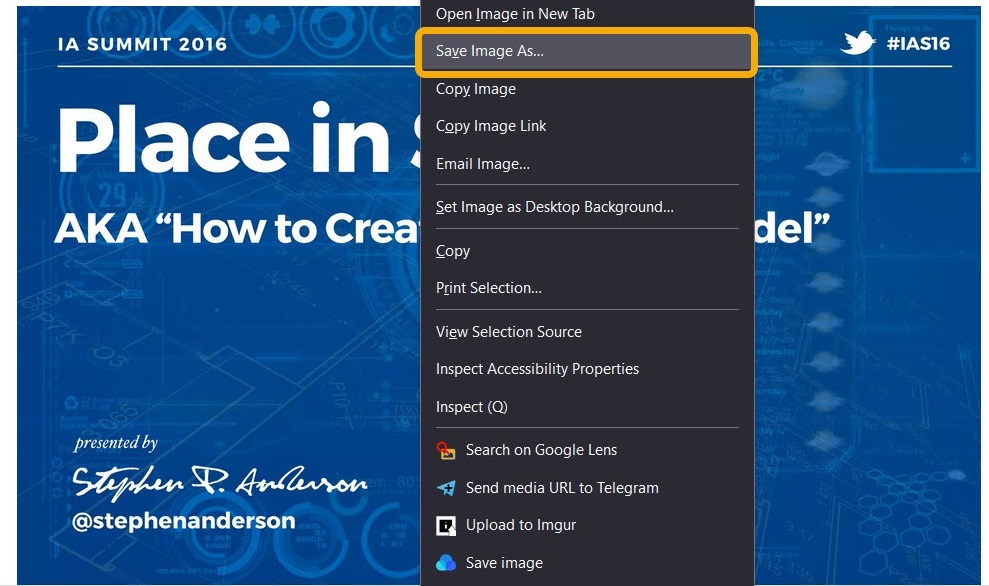Select 'Copy Image Link'
989x586 pixels.
(x=491, y=126)
